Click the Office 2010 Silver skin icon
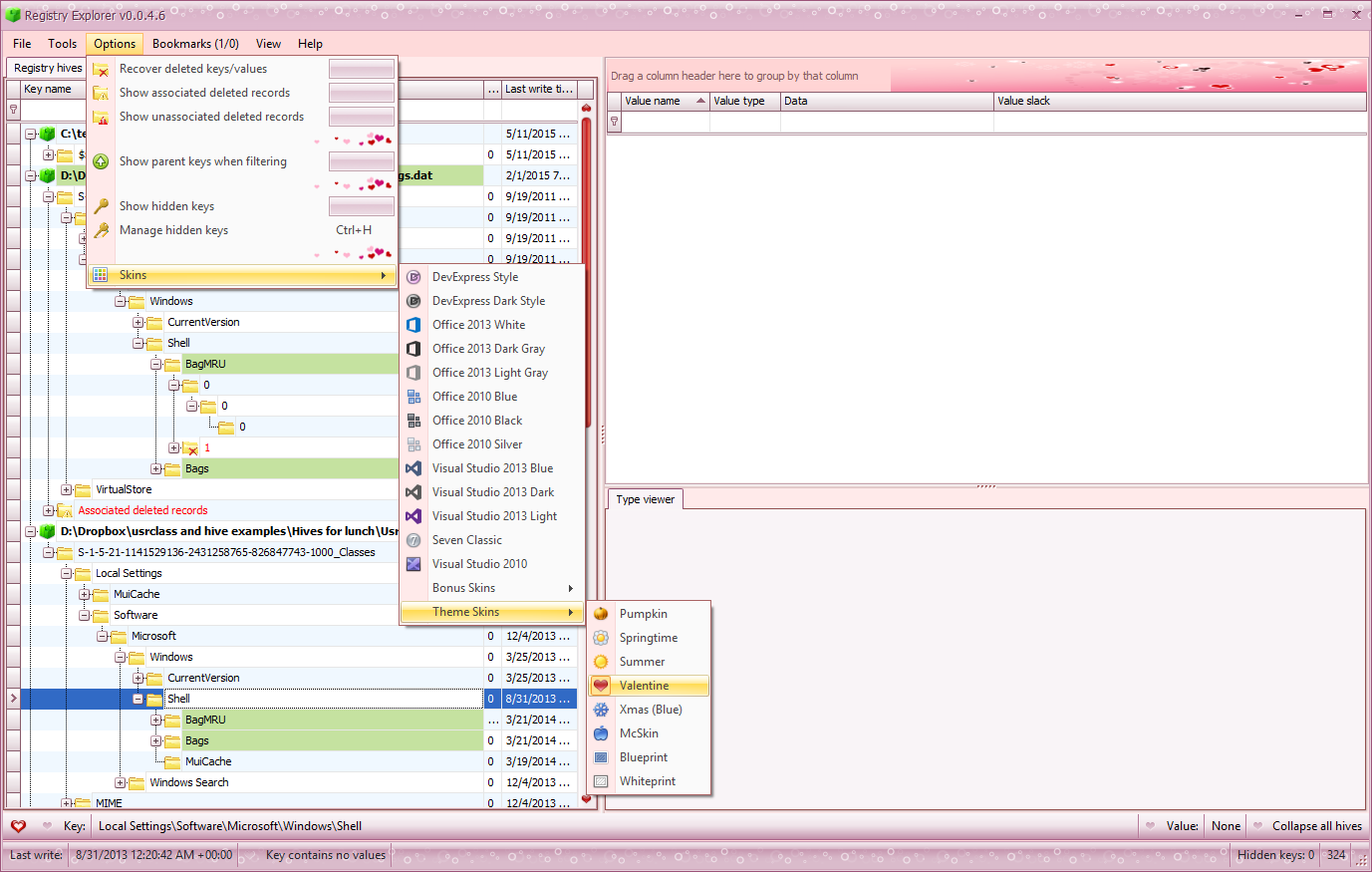This screenshot has height=872, width=1372. coord(413,444)
